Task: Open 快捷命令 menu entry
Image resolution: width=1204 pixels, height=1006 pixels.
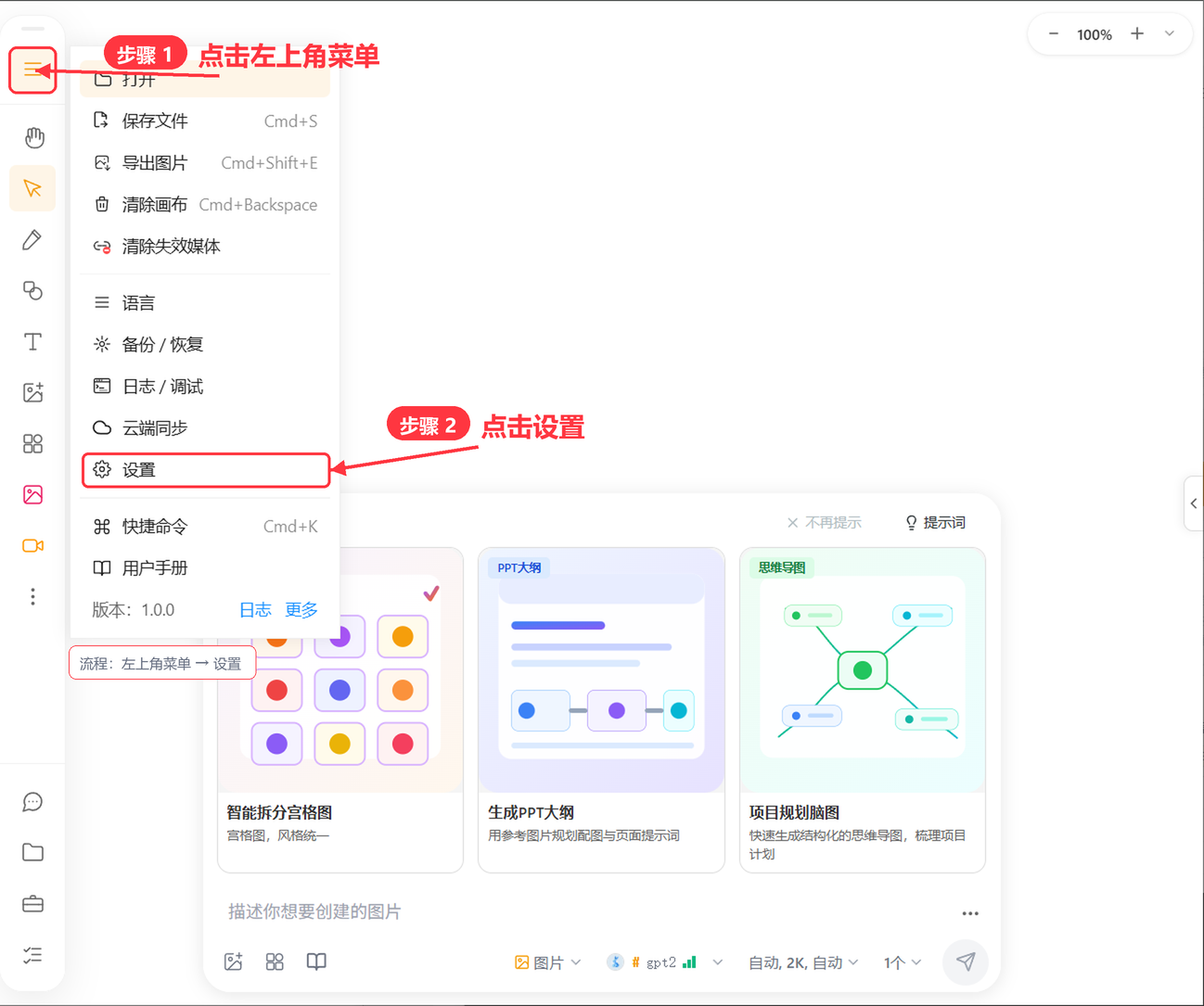Action: (x=205, y=527)
